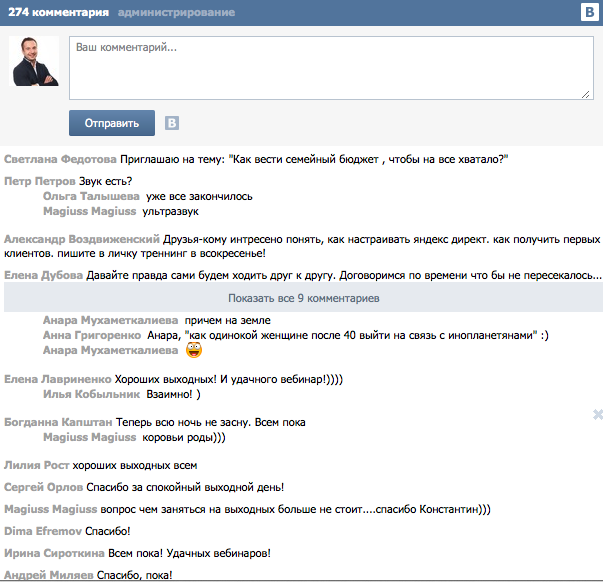Open Dima Efremov profile
The width and height of the screenshot is (603, 582).
tap(43, 531)
